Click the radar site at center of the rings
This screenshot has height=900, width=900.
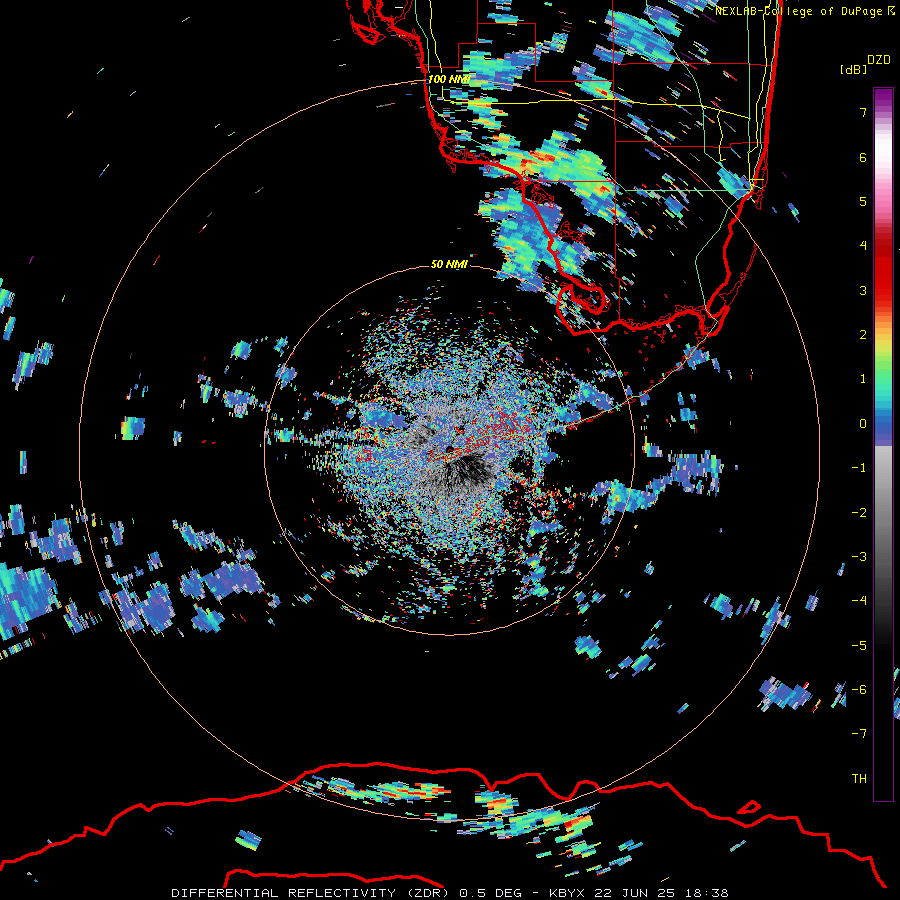point(449,449)
